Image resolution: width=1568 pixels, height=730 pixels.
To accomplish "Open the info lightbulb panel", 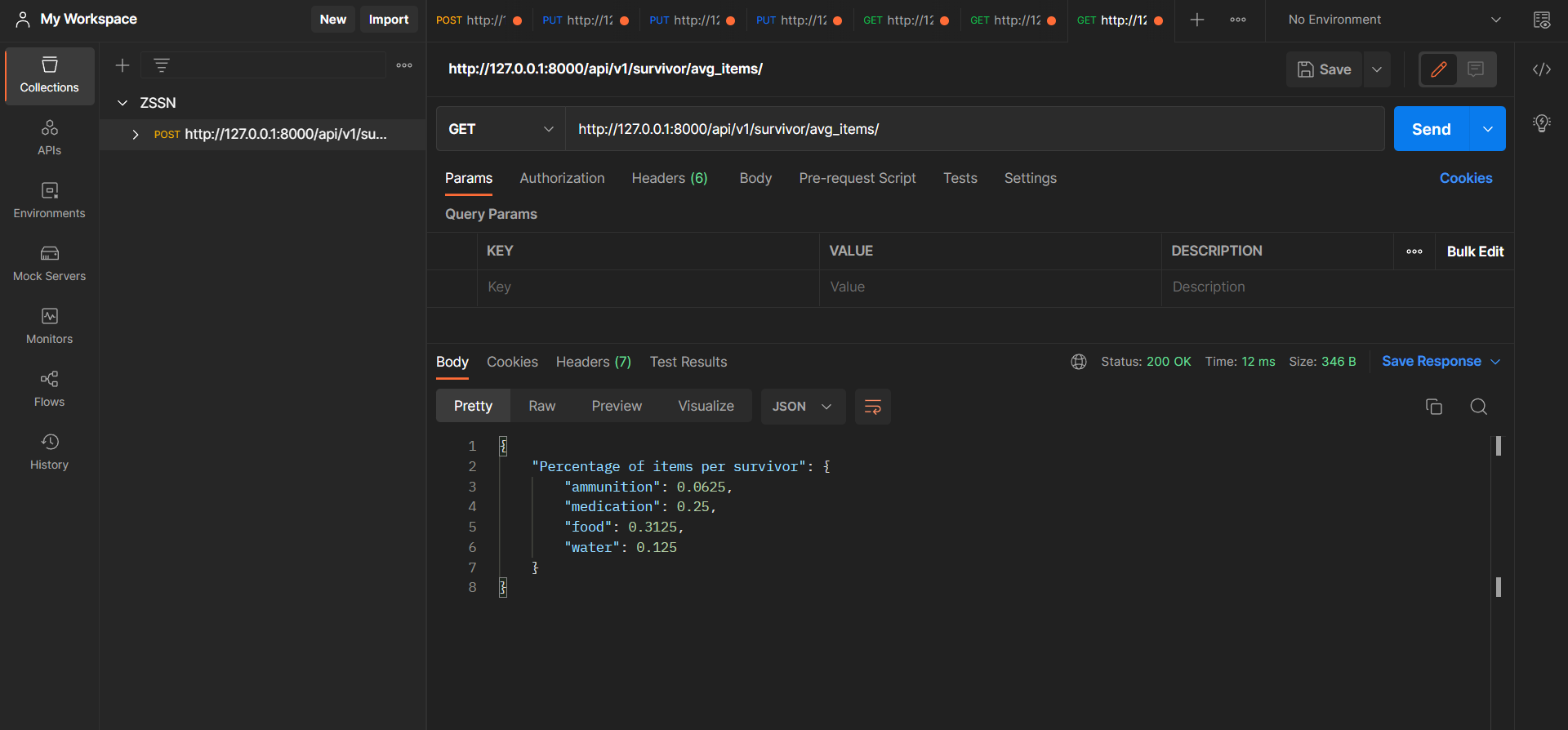I will pos(1542,123).
